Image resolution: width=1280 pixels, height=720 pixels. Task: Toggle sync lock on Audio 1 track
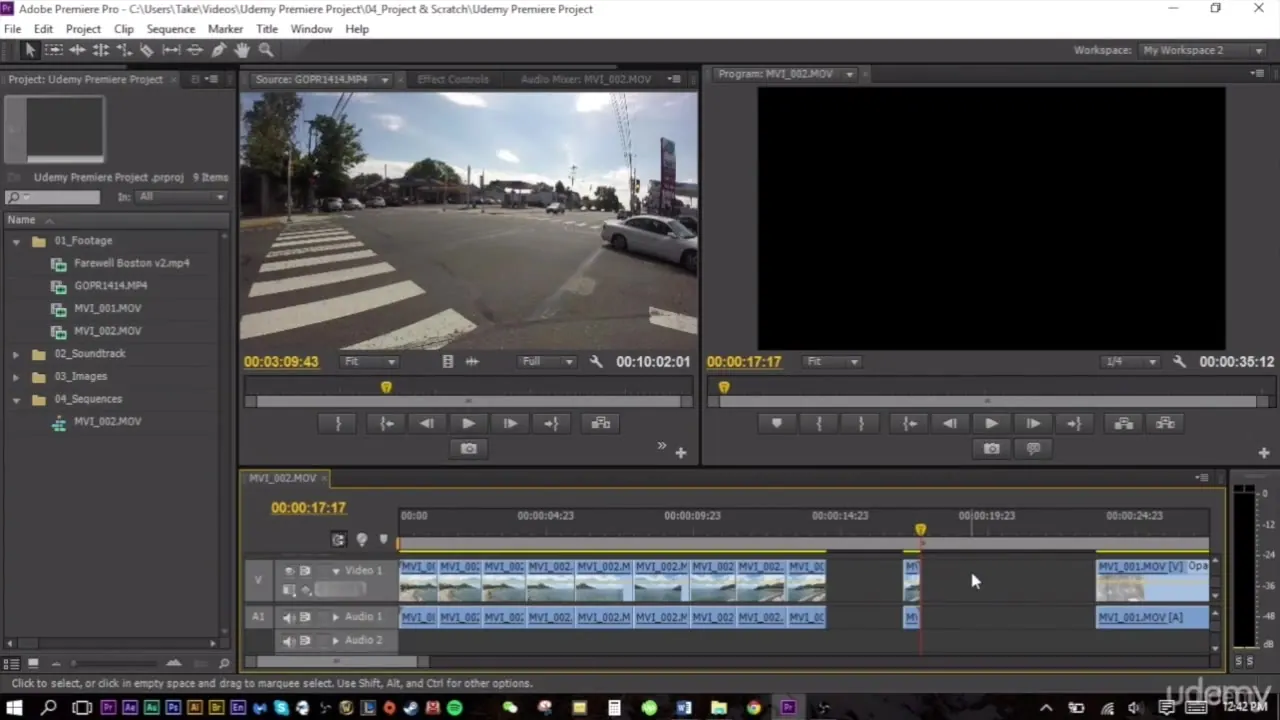[x=305, y=617]
